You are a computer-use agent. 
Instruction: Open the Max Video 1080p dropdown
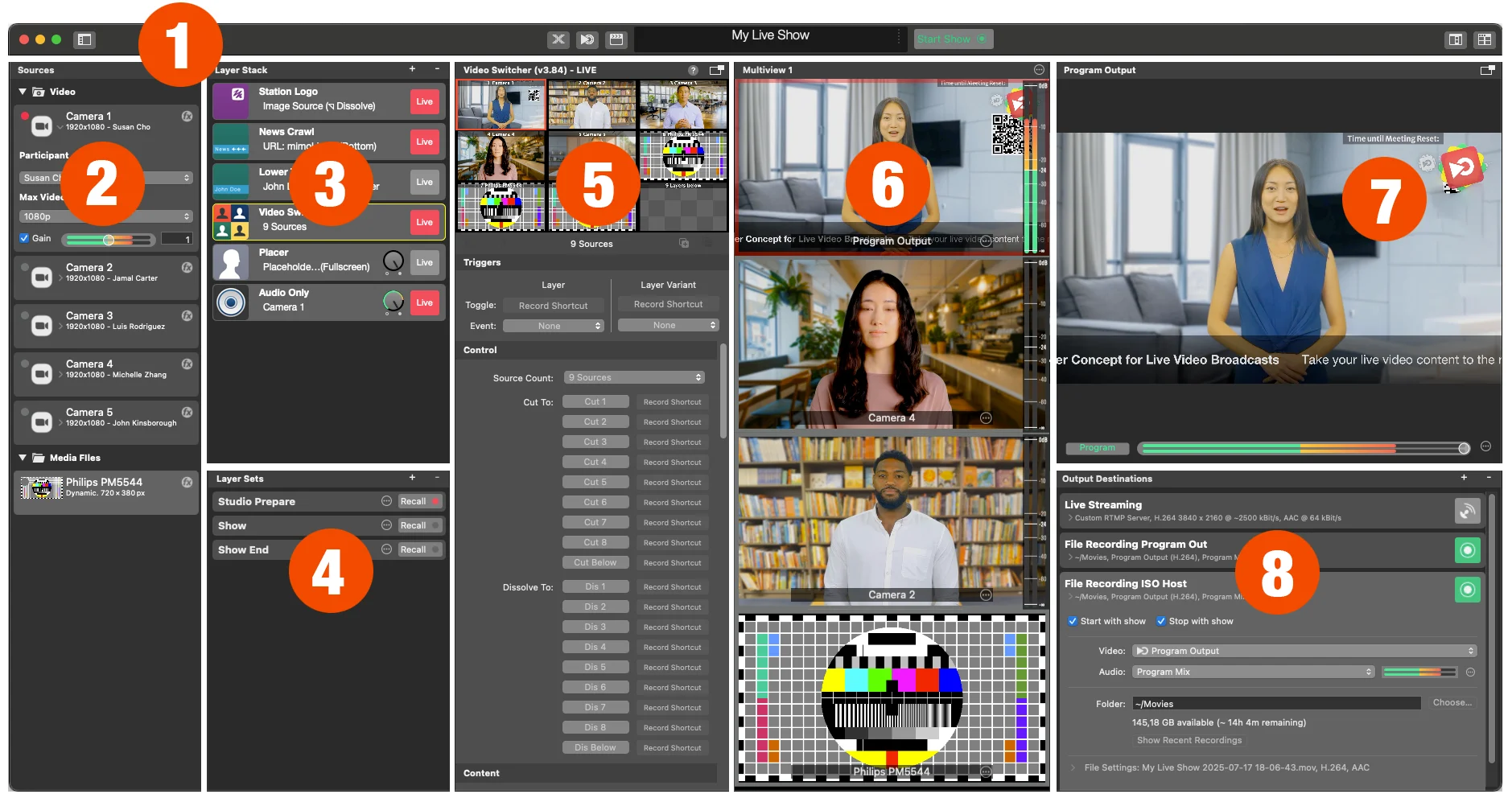(x=105, y=216)
